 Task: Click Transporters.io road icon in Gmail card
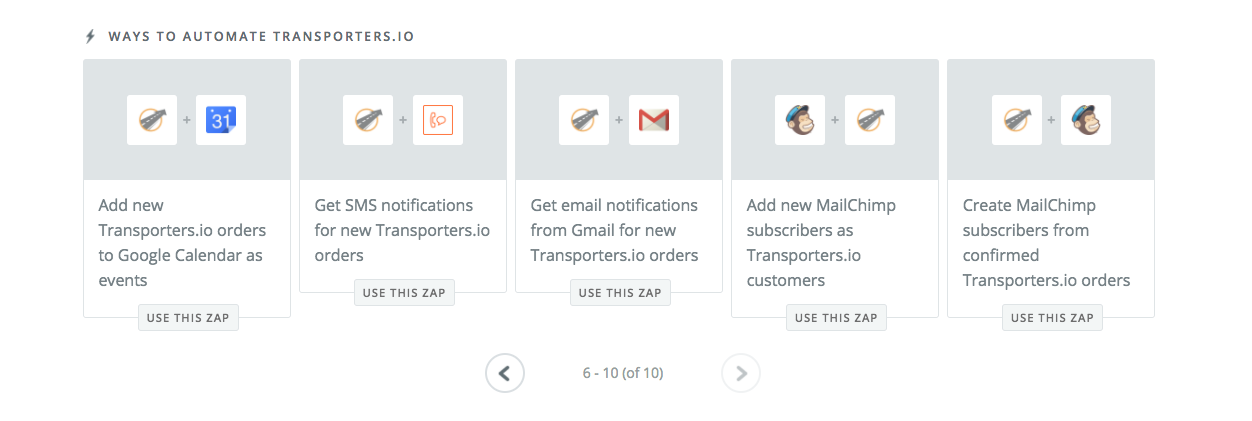pos(584,120)
